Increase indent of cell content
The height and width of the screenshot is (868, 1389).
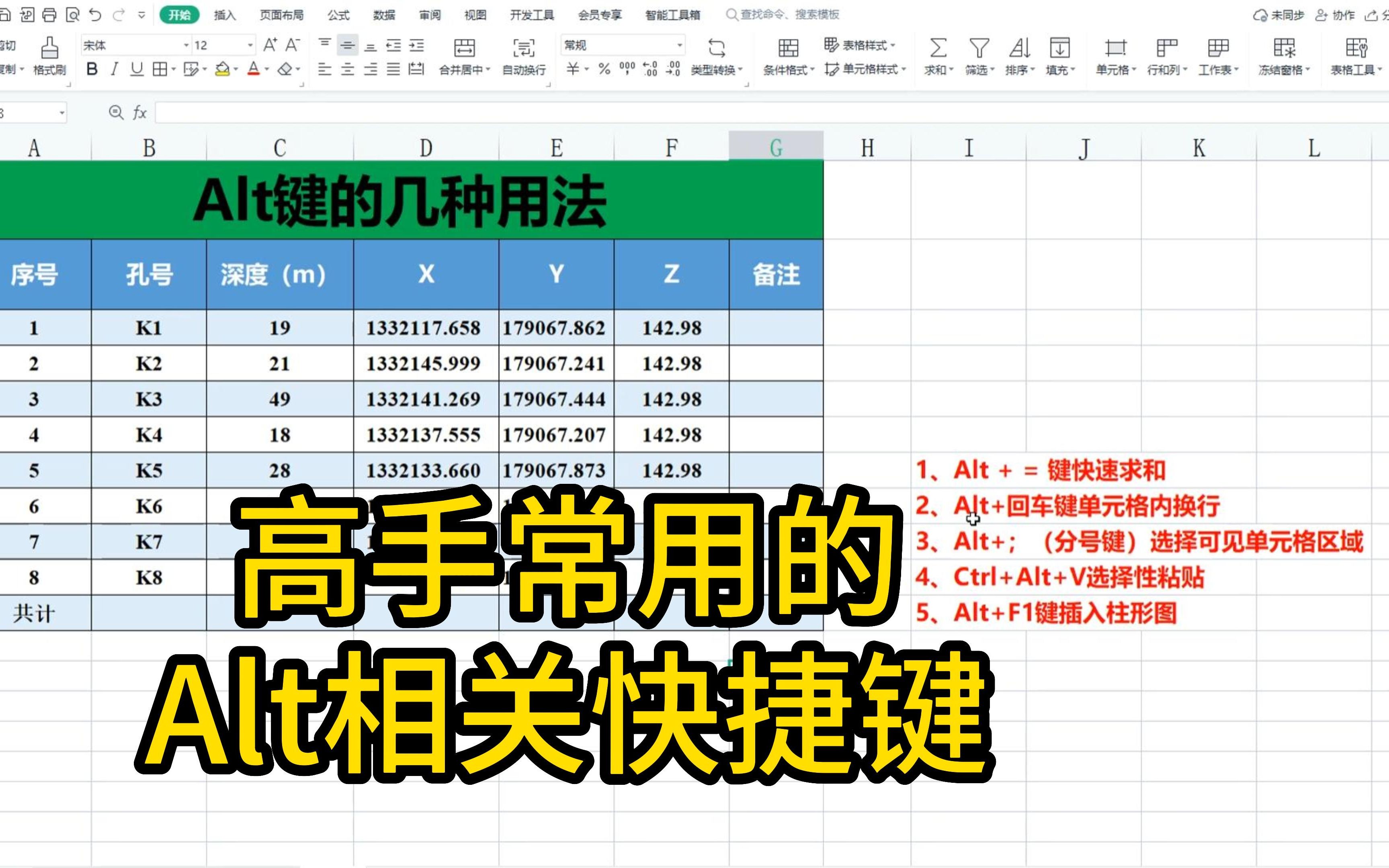(x=417, y=45)
